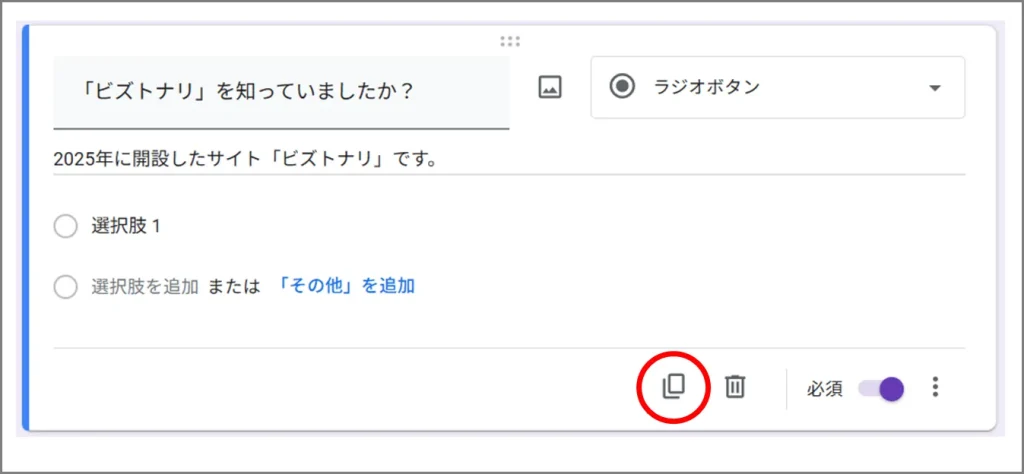The height and width of the screenshot is (474, 1024).
Task: Delete the question with the trash icon
Action: 735,387
